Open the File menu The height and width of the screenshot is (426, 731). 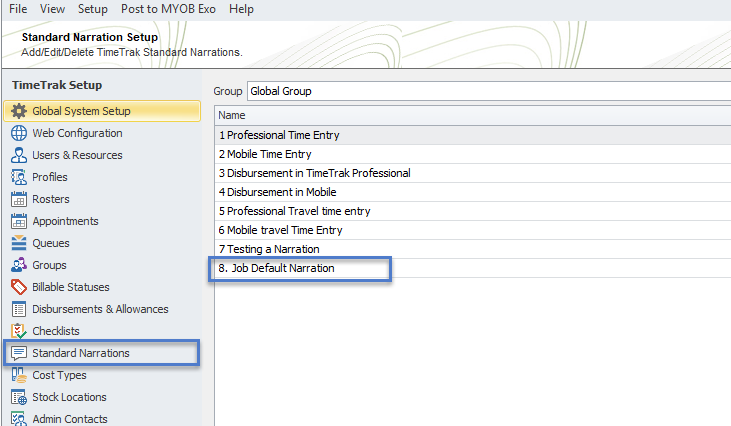(18, 9)
